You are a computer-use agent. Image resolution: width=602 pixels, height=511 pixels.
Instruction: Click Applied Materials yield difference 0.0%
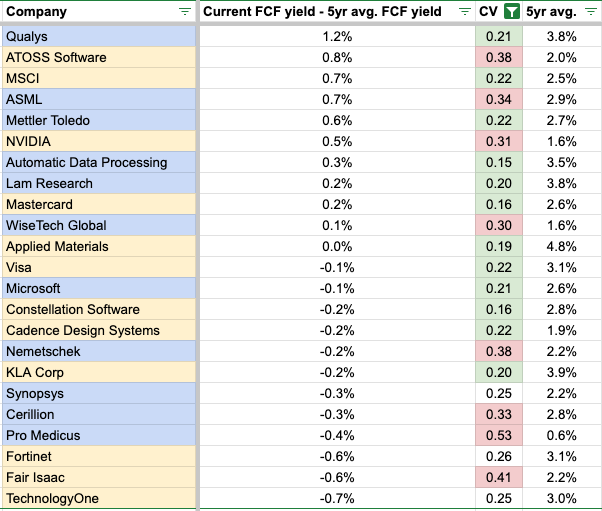click(337, 246)
